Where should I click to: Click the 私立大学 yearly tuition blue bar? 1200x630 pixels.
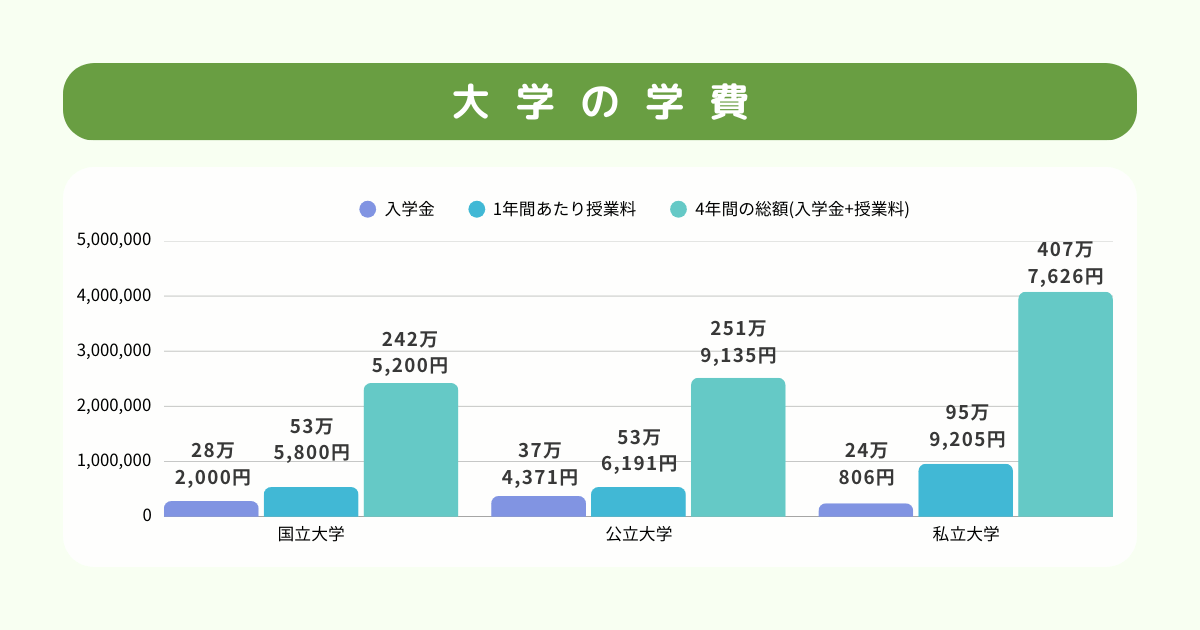966,490
